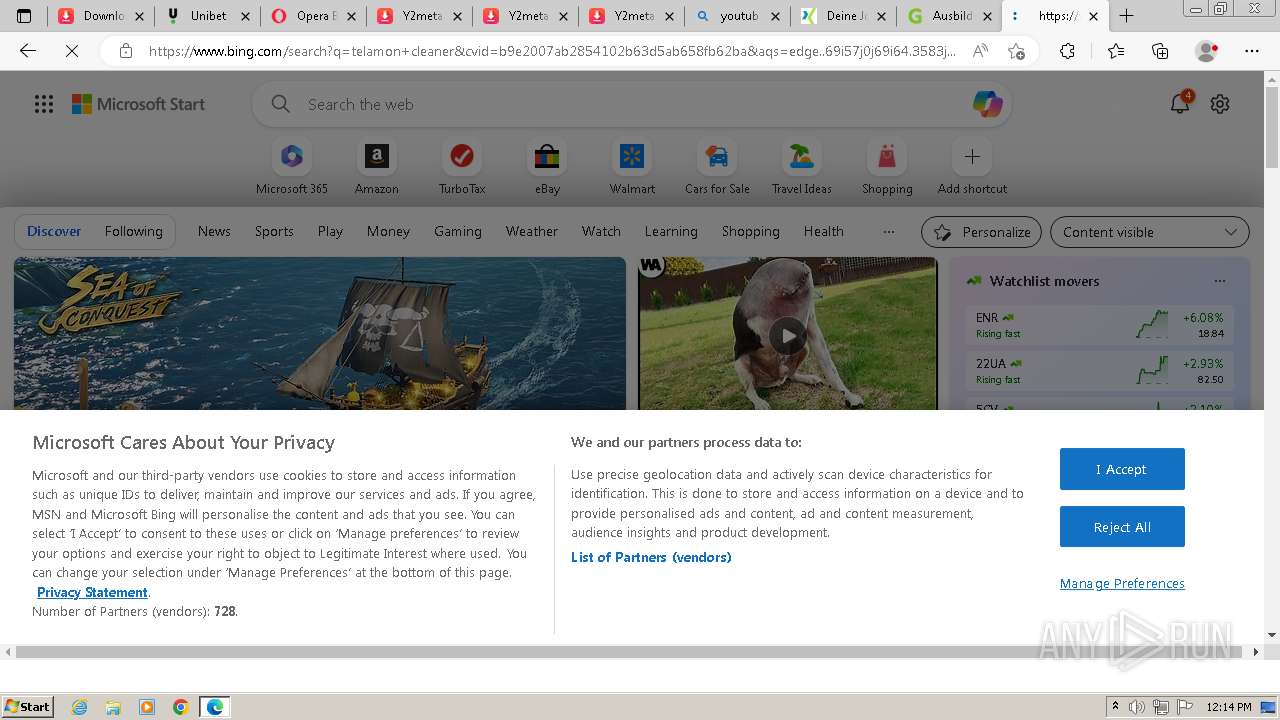This screenshot has width=1280, height=720.
Task: Open the Amazon shortcut
Action: (376, 167)
